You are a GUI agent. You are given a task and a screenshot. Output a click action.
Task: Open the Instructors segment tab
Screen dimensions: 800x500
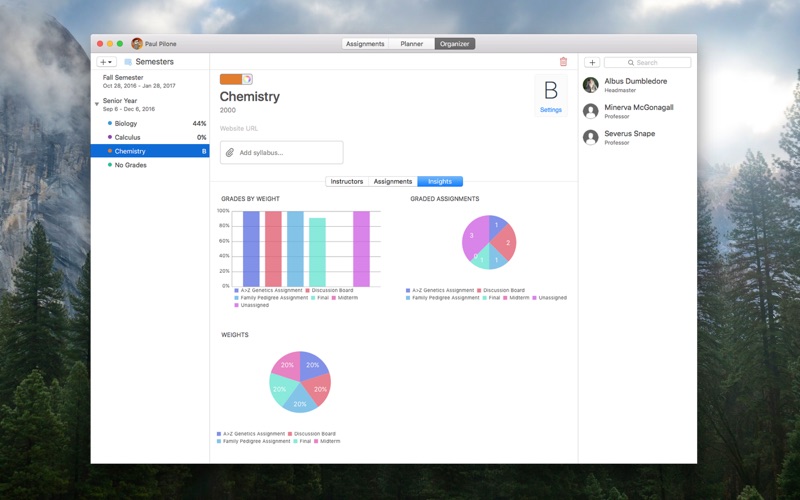point(347,182)
